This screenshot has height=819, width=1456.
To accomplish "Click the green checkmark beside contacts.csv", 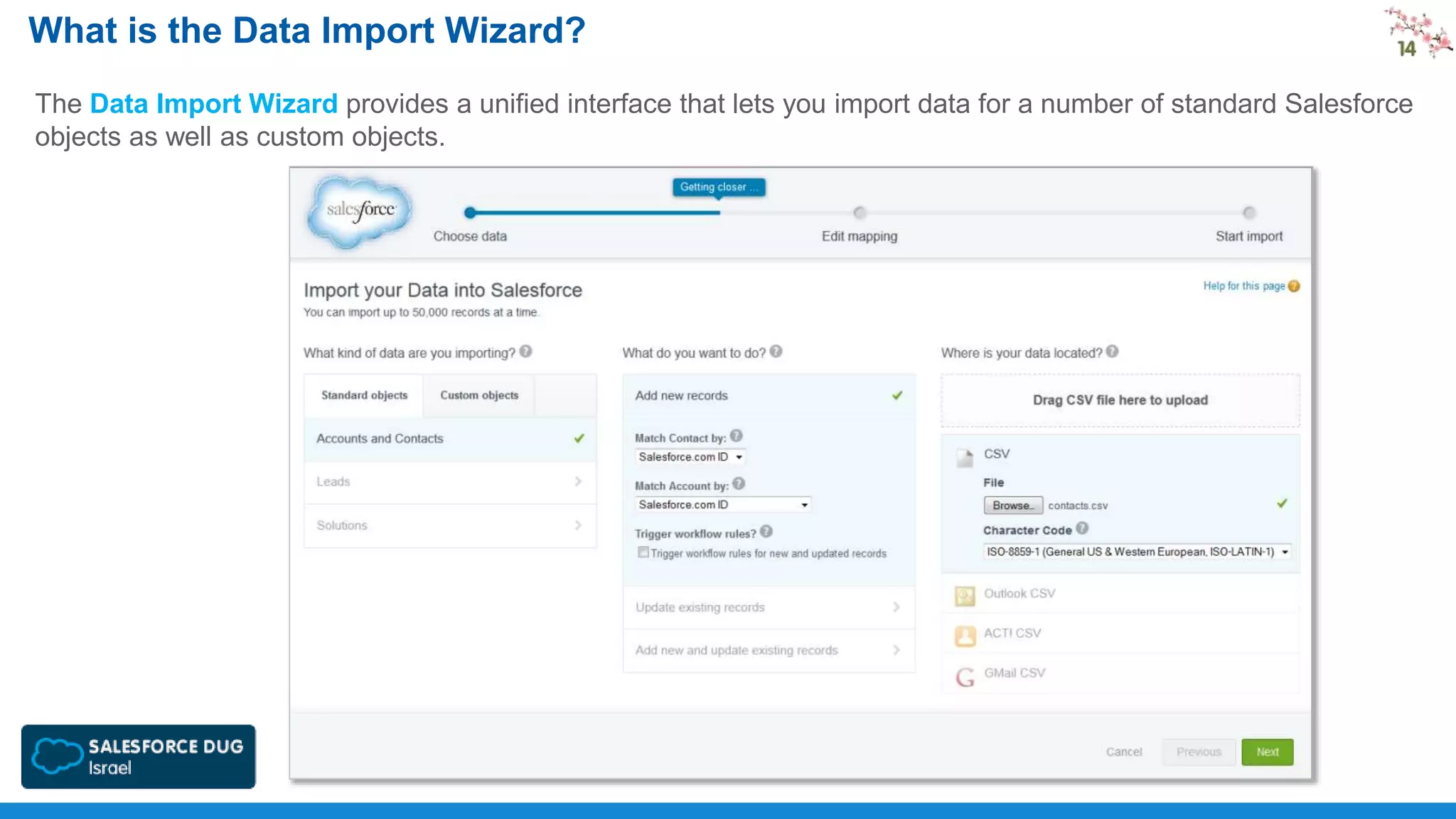I will pyautogui.click(x=1282, y=503).
